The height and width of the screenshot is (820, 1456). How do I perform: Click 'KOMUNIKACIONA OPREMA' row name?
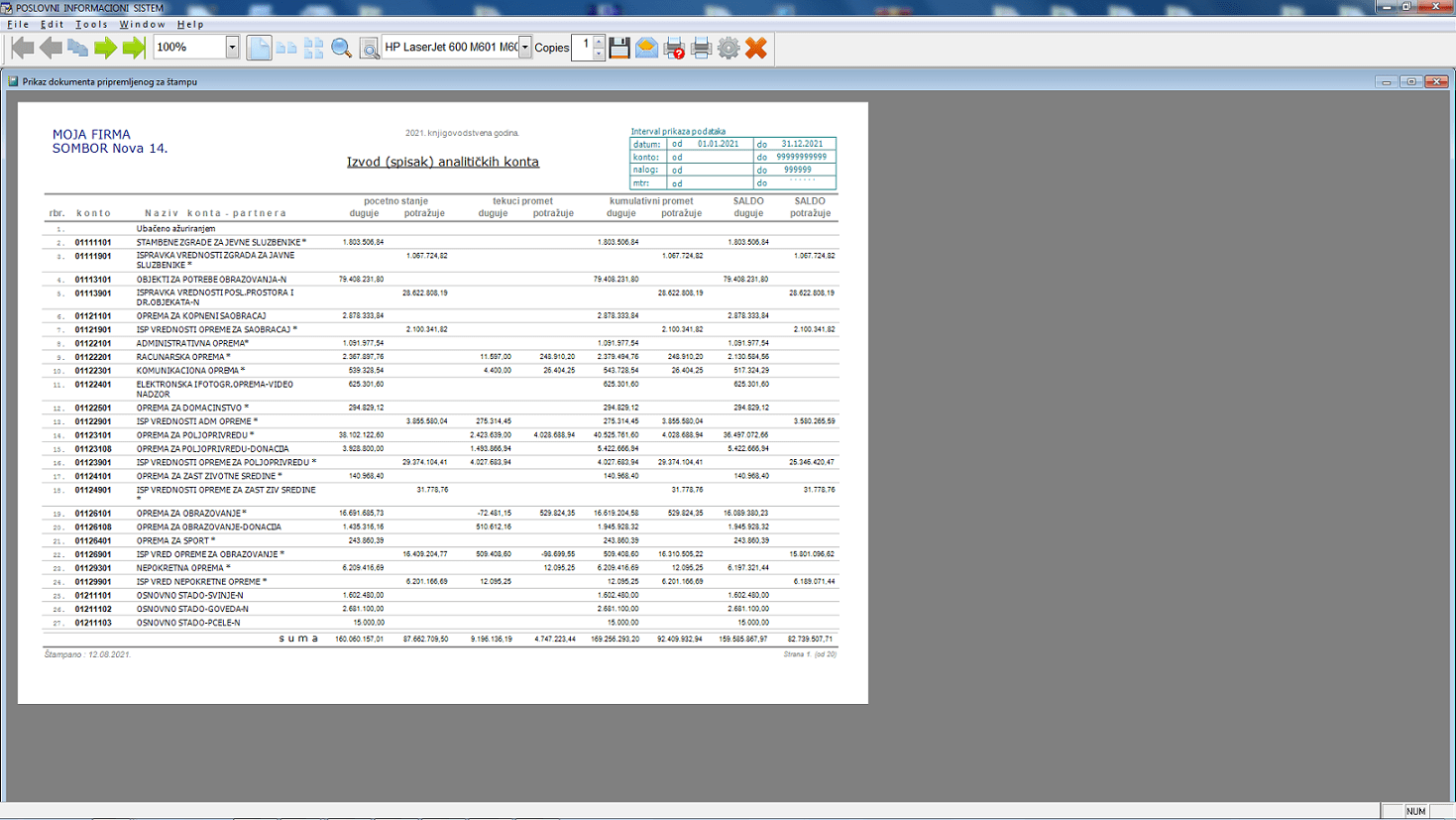coord(190,371)
